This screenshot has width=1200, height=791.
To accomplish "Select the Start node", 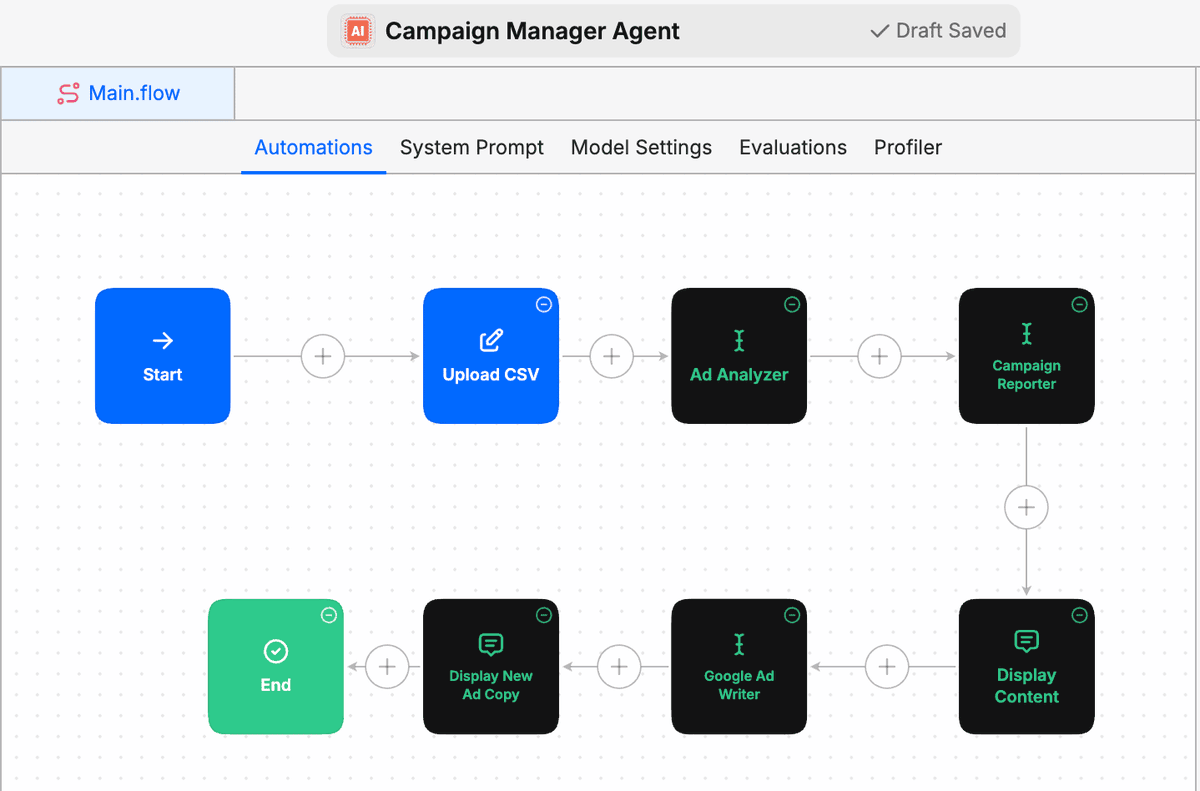I will pos(163,356).
